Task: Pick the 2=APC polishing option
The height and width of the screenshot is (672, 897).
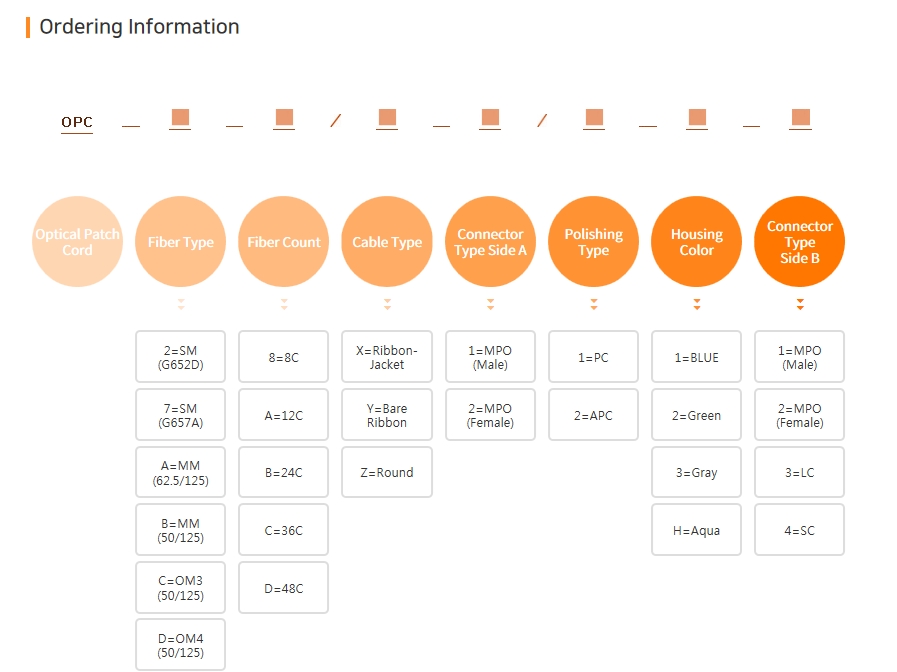Action: [593, 415]
